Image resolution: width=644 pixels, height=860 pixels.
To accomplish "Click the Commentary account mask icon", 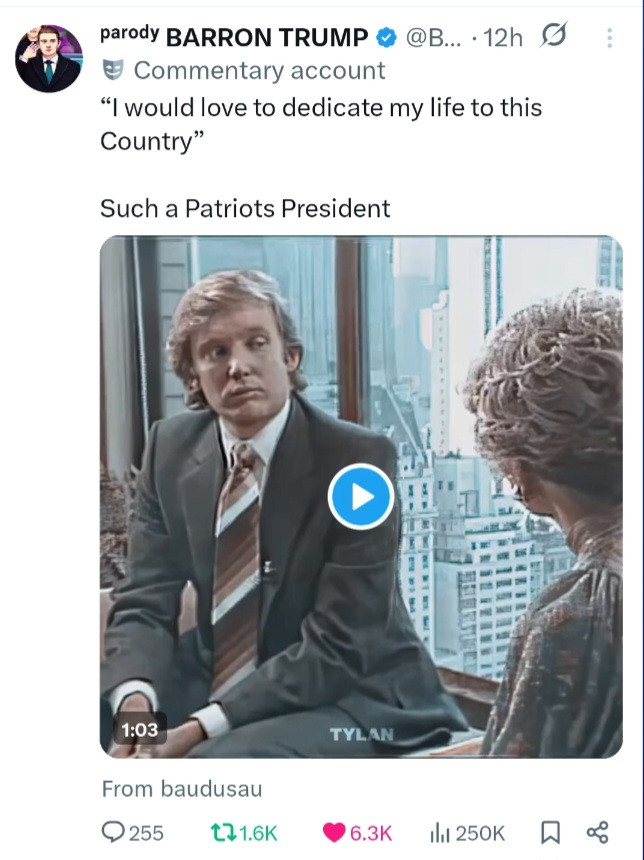I will pyautogui.click(x=114, y=70).
